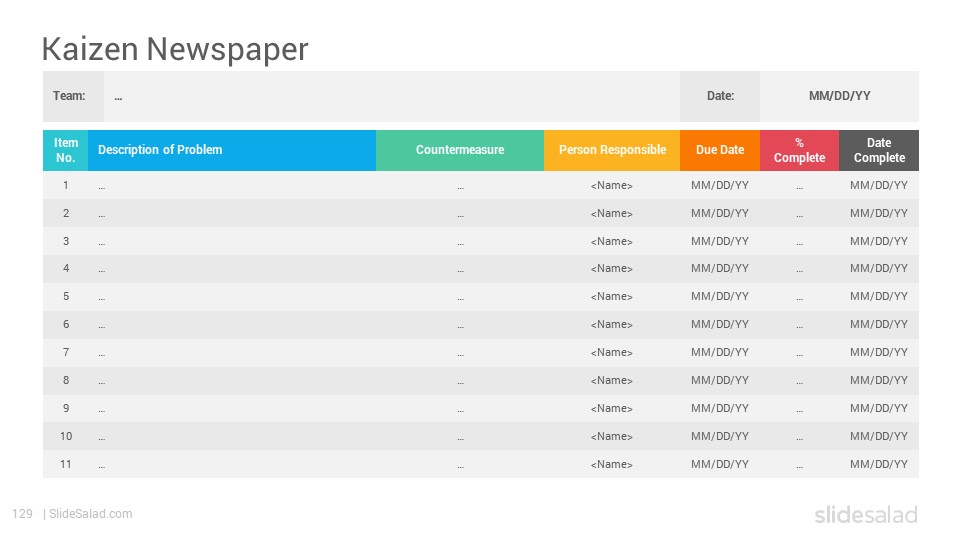Click item number 1 cell
This screenshot has height=540, width=960.
[66, 185]
